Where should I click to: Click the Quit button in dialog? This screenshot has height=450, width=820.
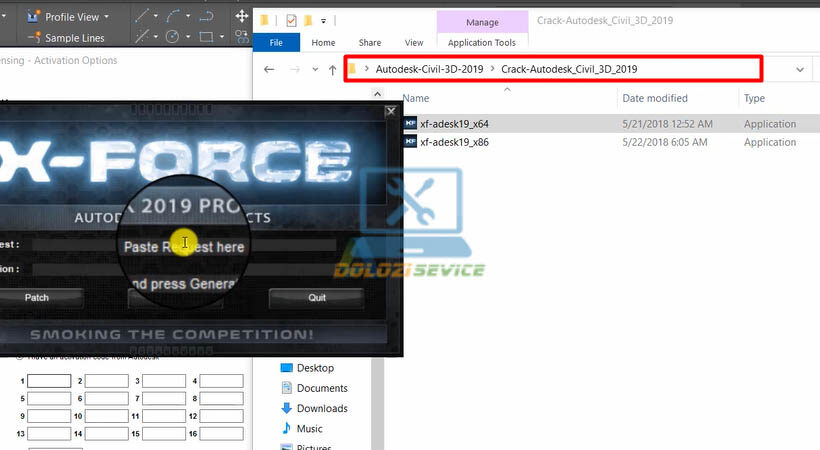coord(317,297)
